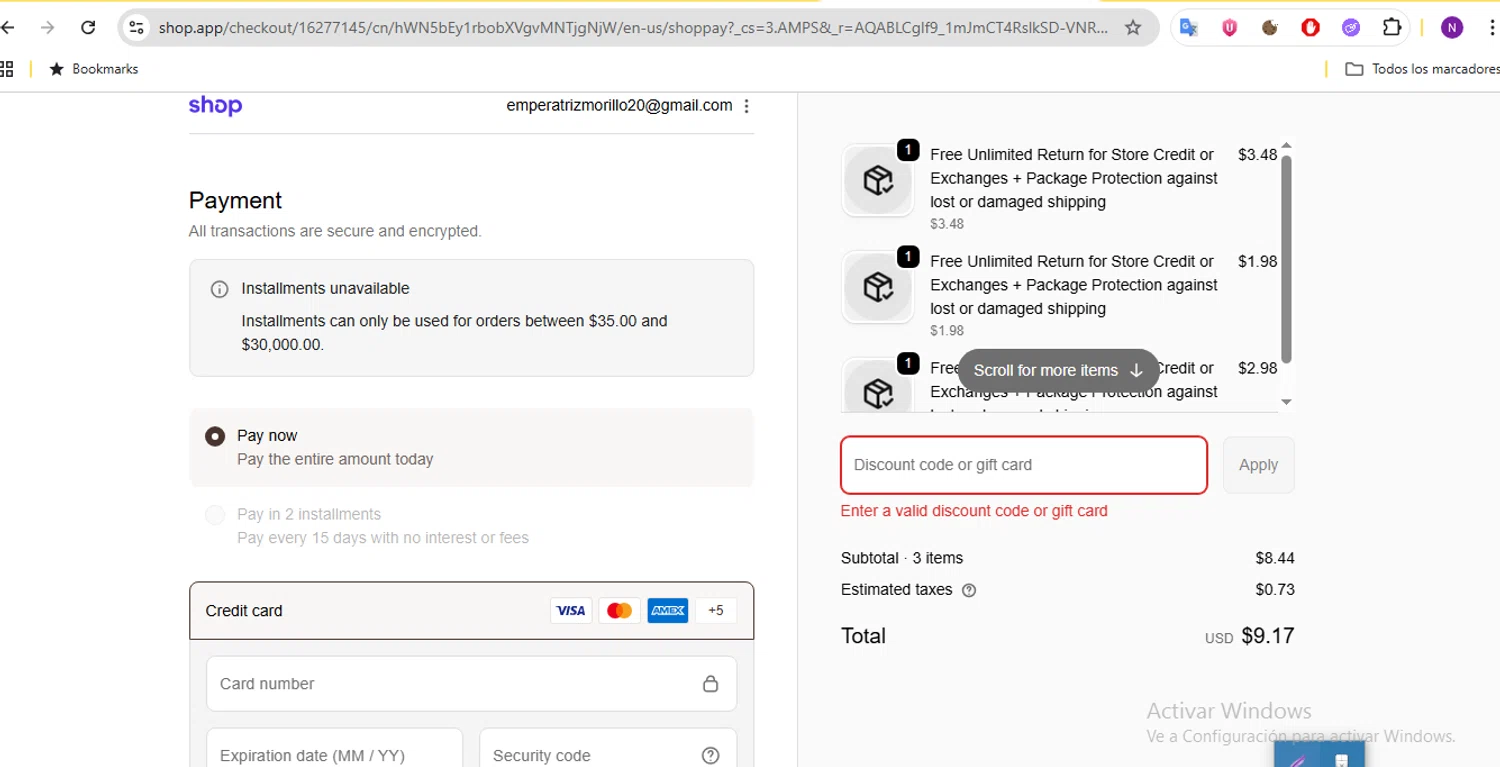Click the browser back arrow
Screen dimensions: 1500x767
(x=8, y=28)
